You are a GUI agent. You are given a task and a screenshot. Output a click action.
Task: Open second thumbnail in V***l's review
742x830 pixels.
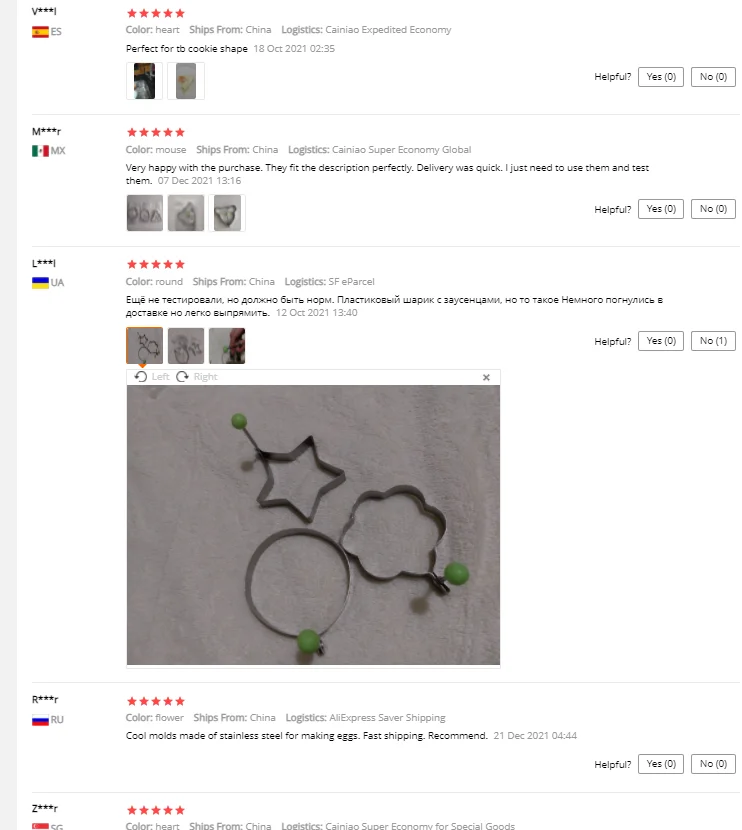[x=186, y=81]
